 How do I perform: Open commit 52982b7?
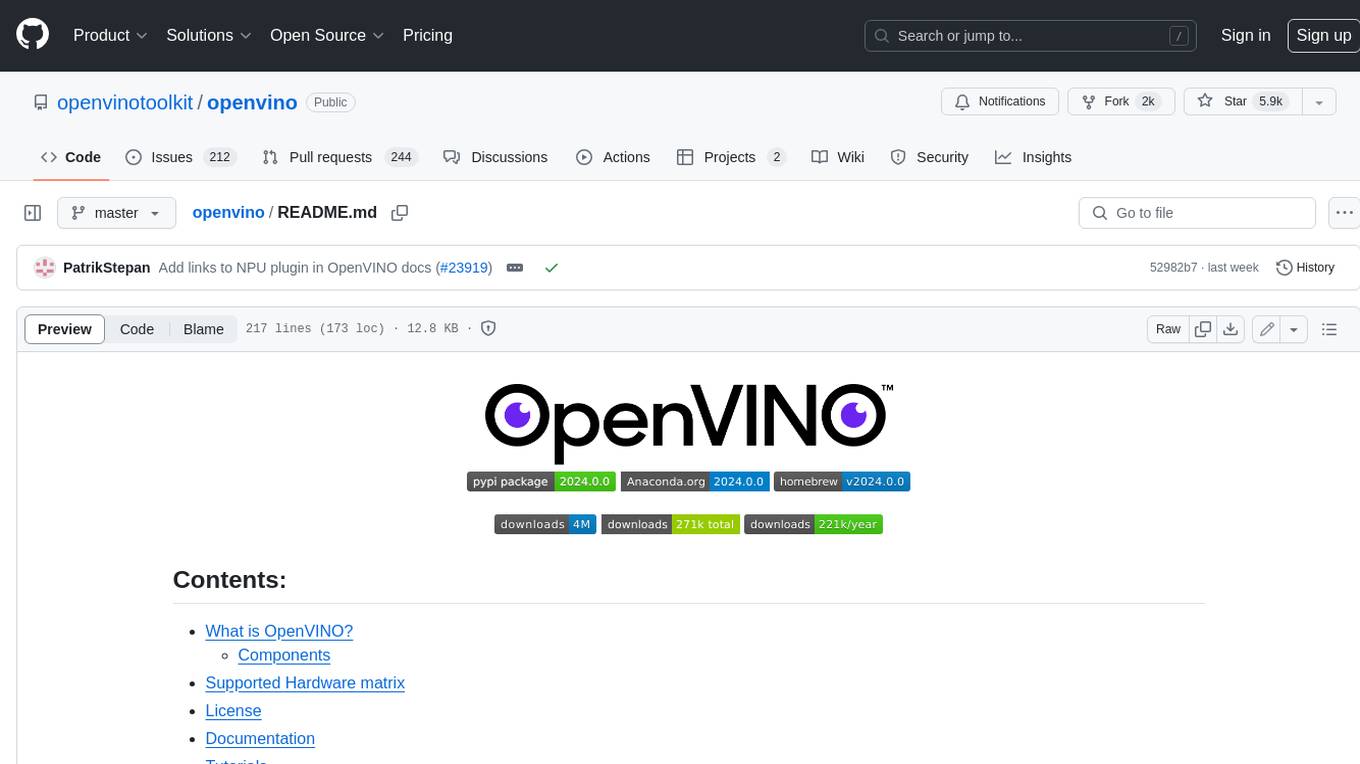(1173, 268)
